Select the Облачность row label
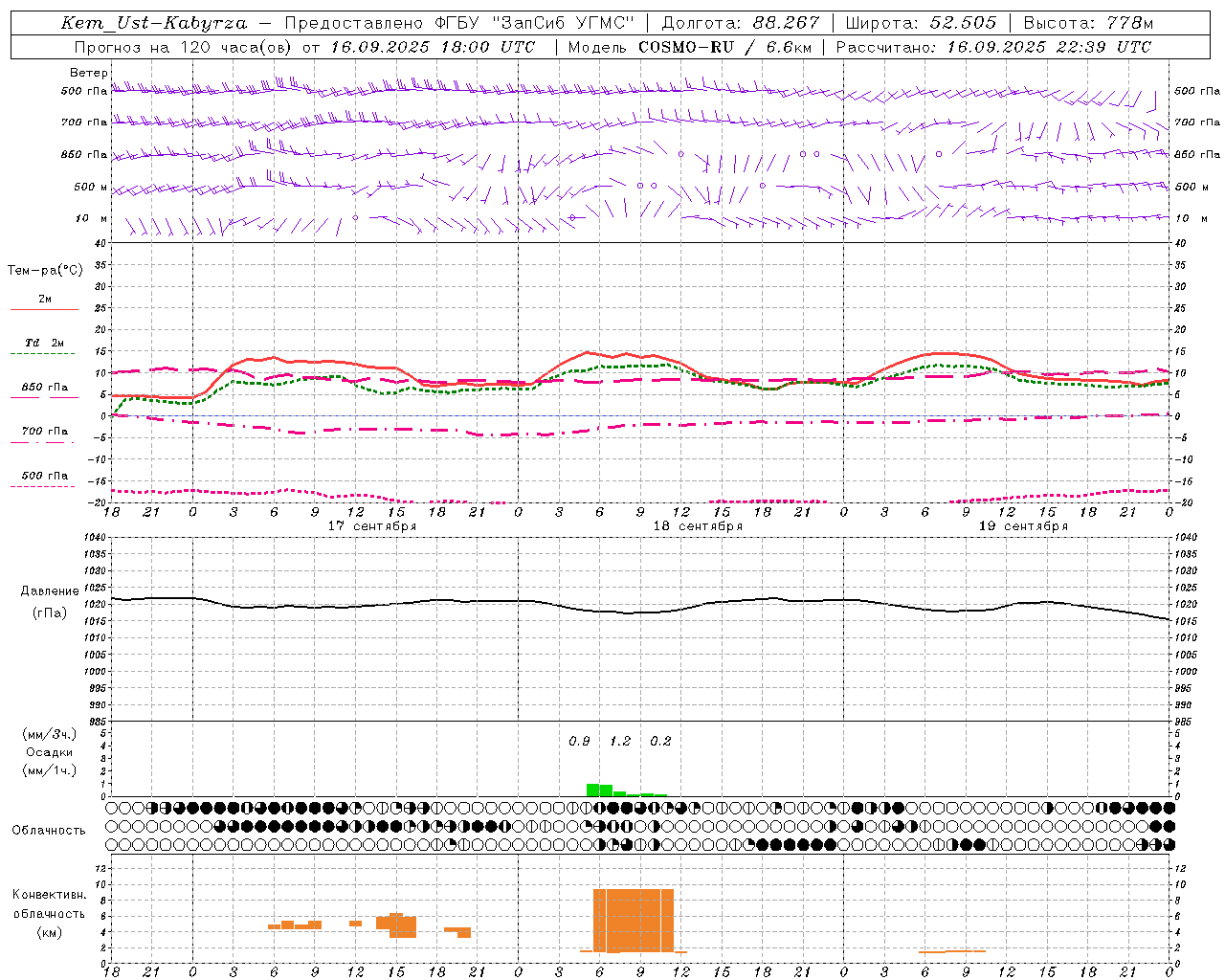The height and width of the screenshot is (980, 1225). 49,831
